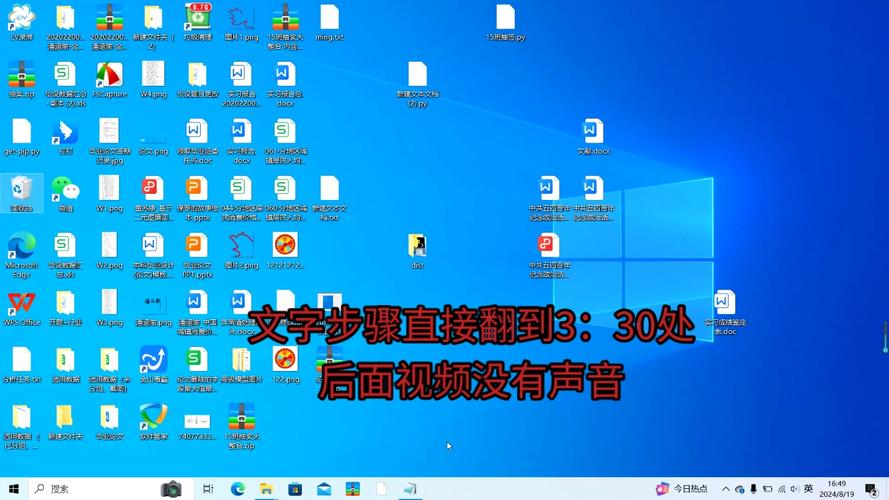Open the orange PPT.pptx presentation file
The width and height of the screenshot is (889, 500).
(x=197, y=256)
